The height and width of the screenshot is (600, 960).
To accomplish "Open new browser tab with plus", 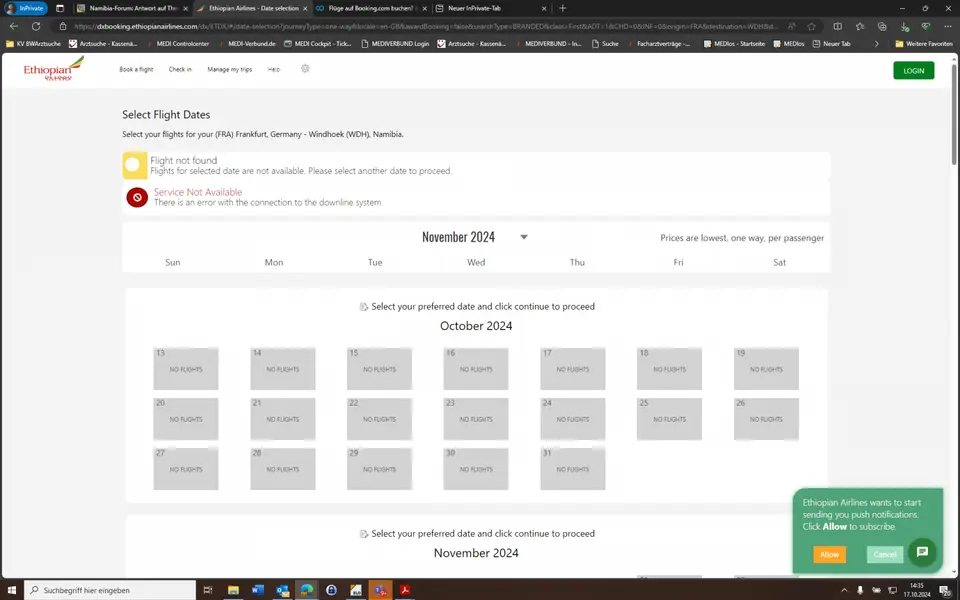I will click(563, 8).
